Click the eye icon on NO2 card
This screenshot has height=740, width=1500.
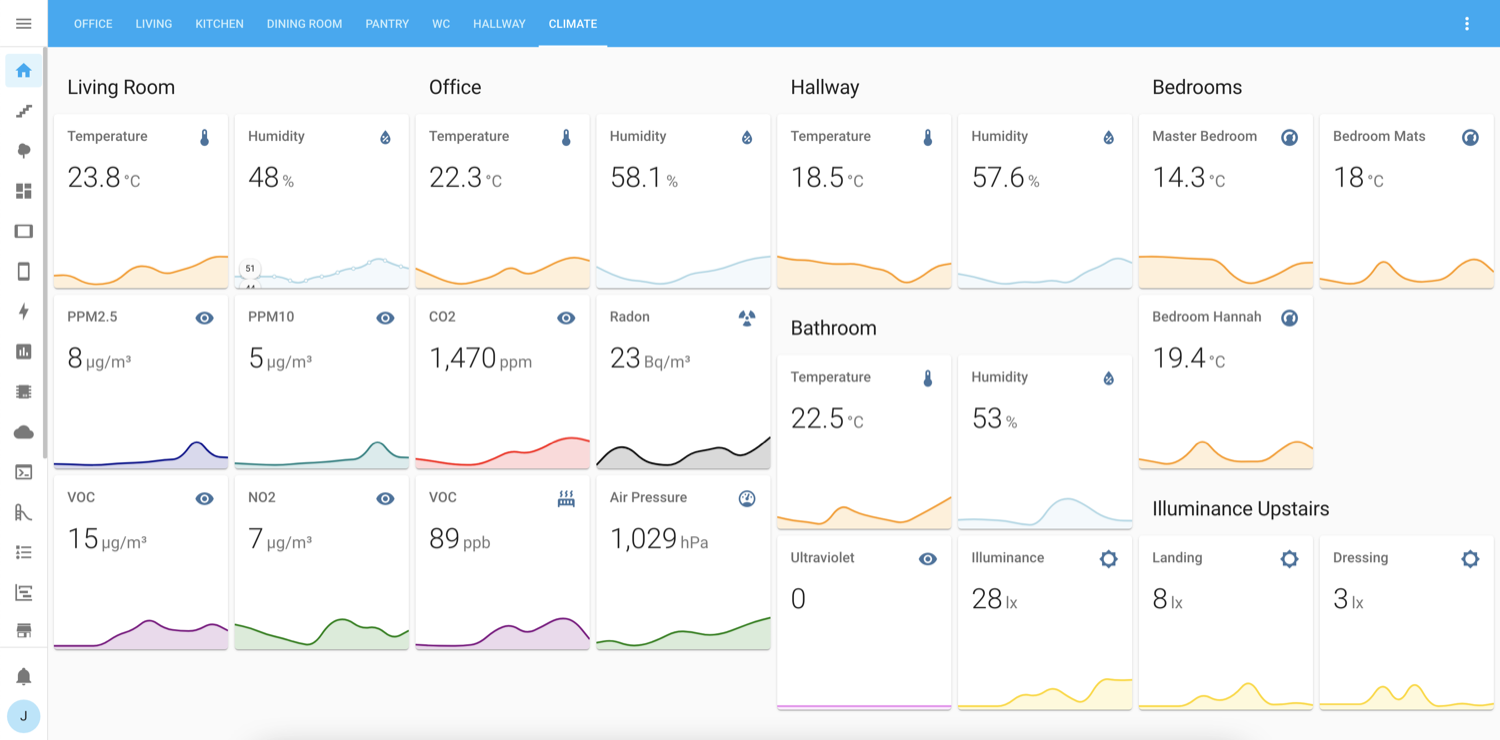386,498
